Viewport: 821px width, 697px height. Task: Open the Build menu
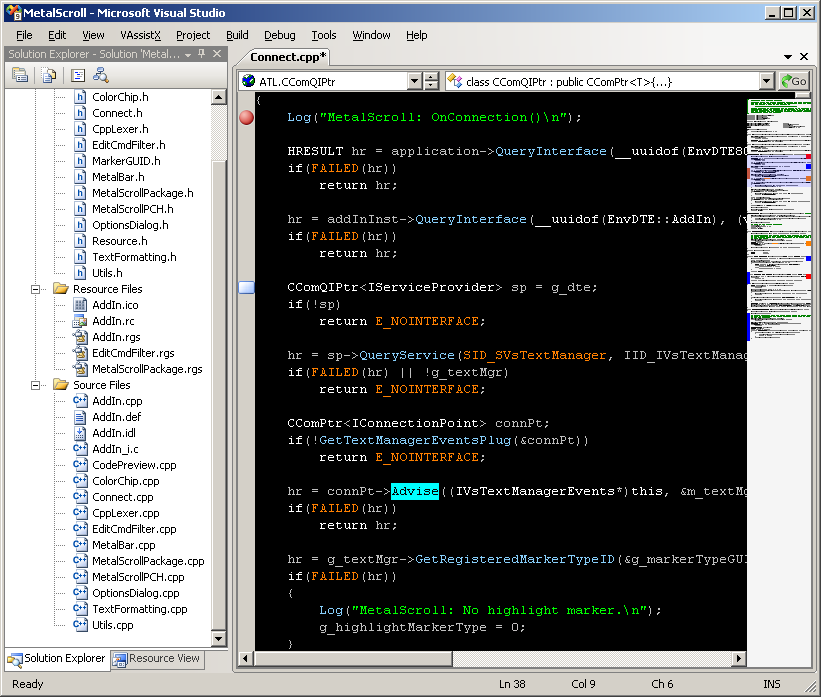point(237,35)
